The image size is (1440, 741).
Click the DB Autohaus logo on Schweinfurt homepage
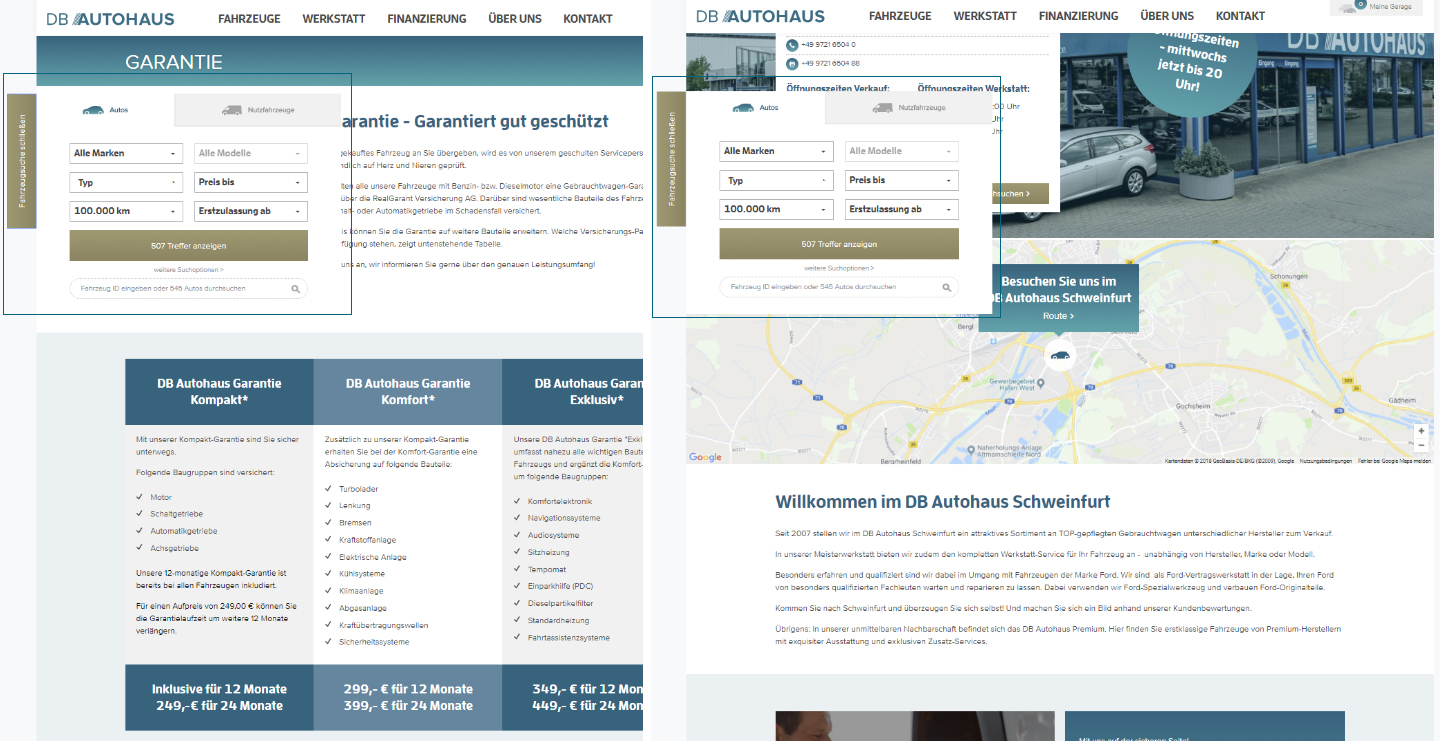click(x=761, y=16)
